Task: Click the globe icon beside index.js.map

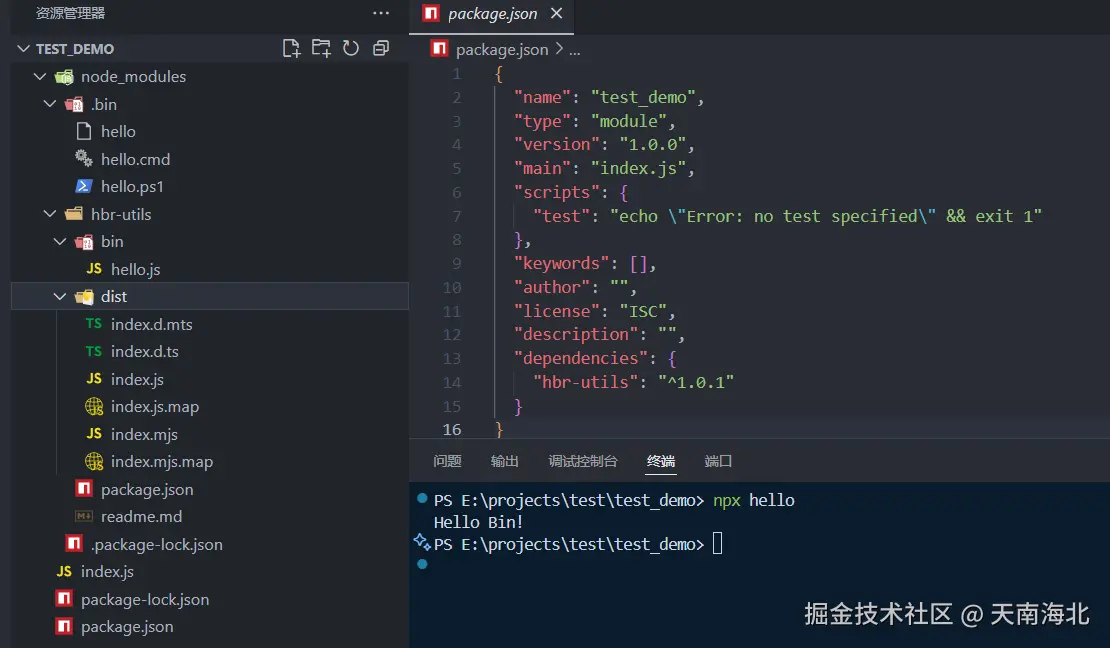Action: point(93,406)
